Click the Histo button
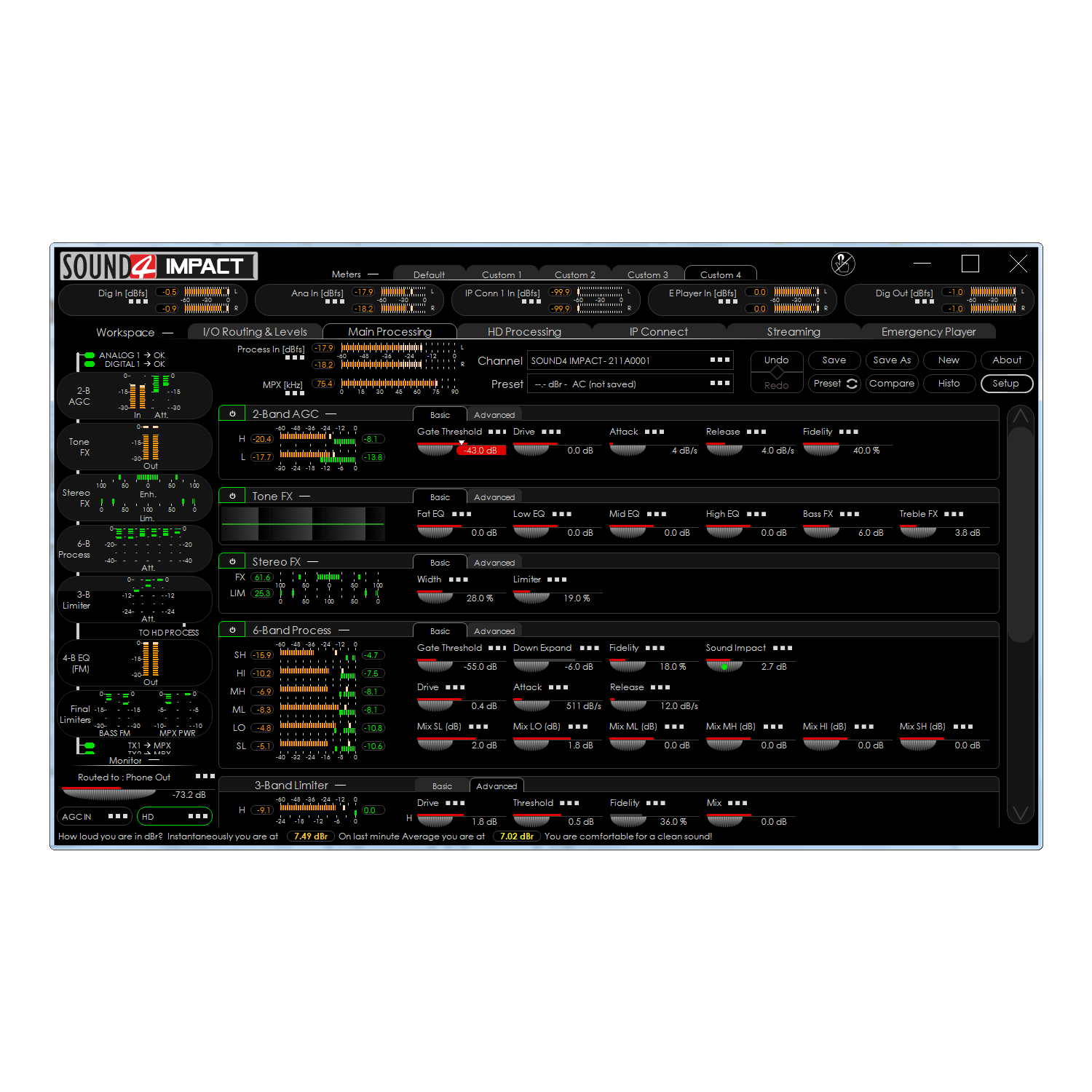1092x1092 pixels. pos(949,384)
